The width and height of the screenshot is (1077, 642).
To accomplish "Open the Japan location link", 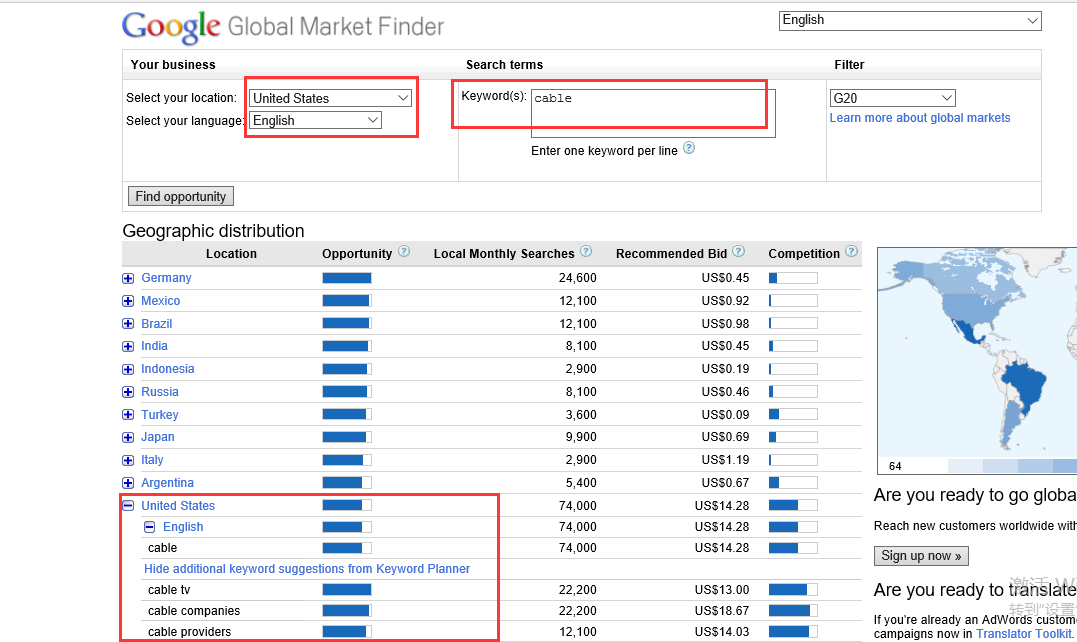I will click(x=158, y=437).
